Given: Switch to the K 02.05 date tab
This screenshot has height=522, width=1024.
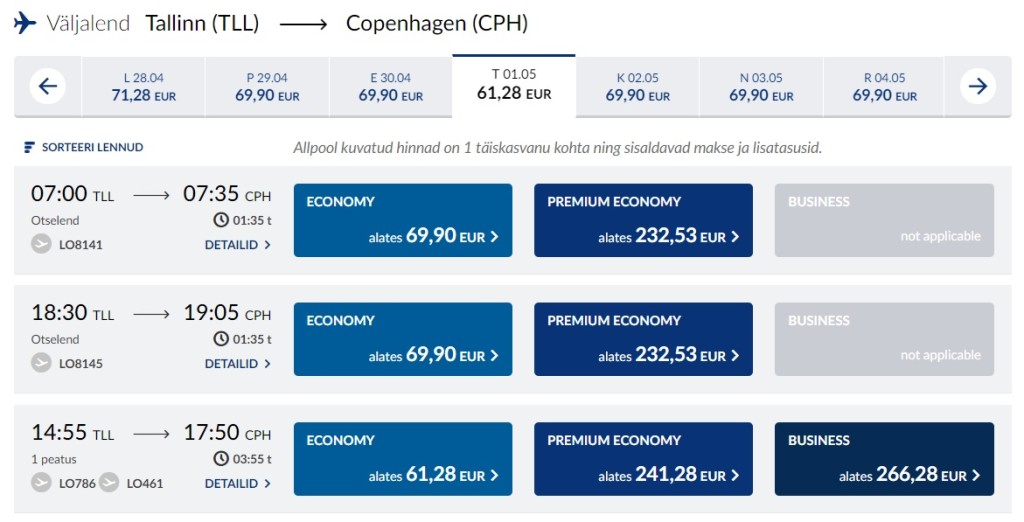Looking at the screenshot, I should [637, 87].
